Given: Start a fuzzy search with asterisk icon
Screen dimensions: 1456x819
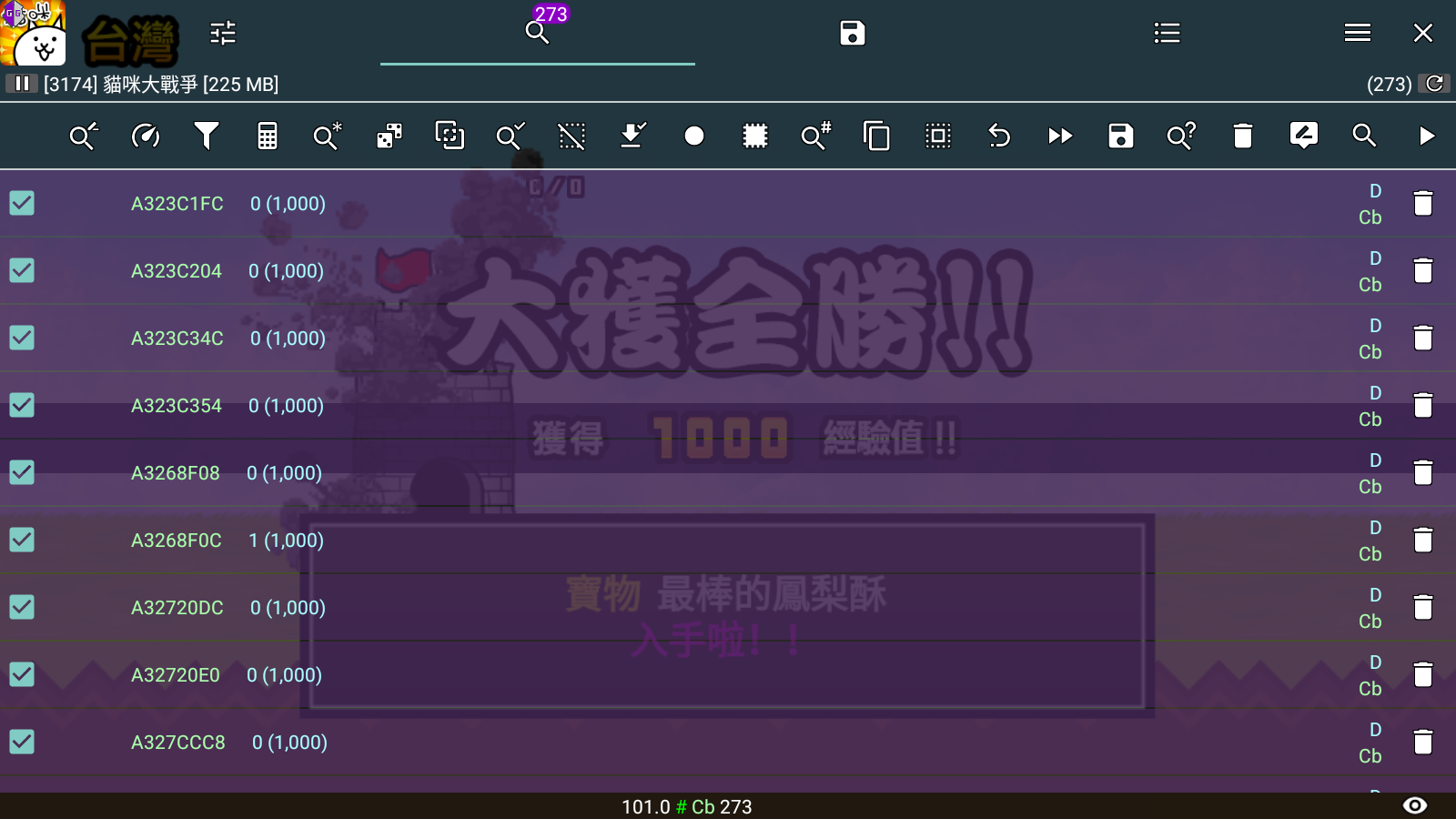Looking at the screenshot, I should point(328,136).
